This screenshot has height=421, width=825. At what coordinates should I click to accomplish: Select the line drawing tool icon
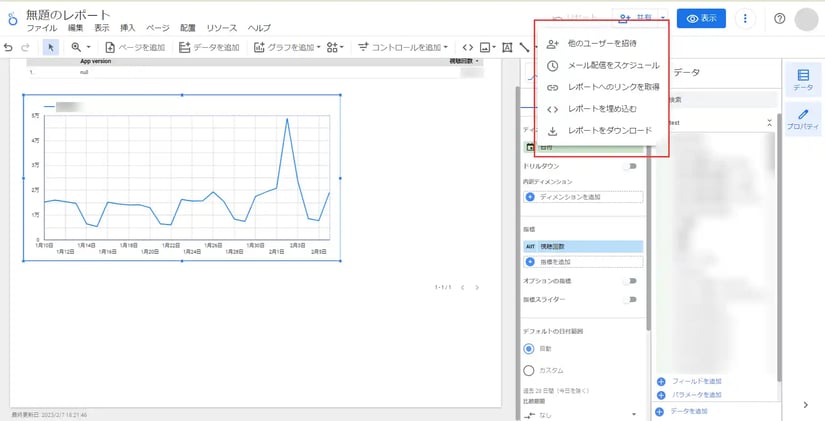(525, 47)
